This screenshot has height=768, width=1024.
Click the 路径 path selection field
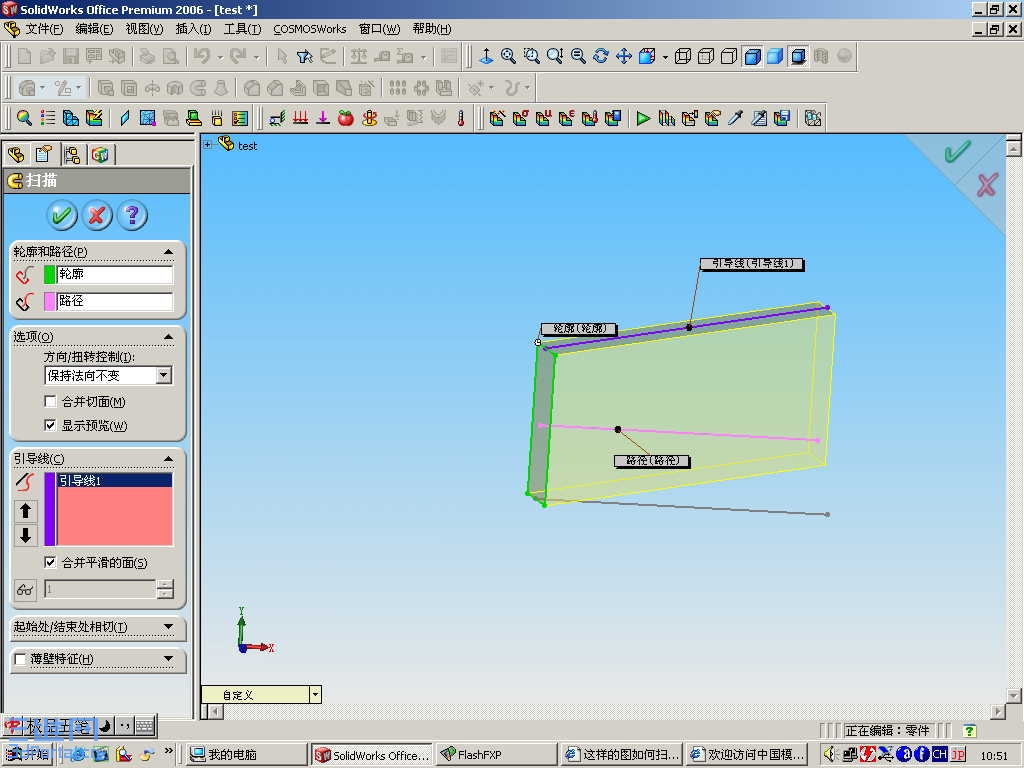[x=114, y=301]
